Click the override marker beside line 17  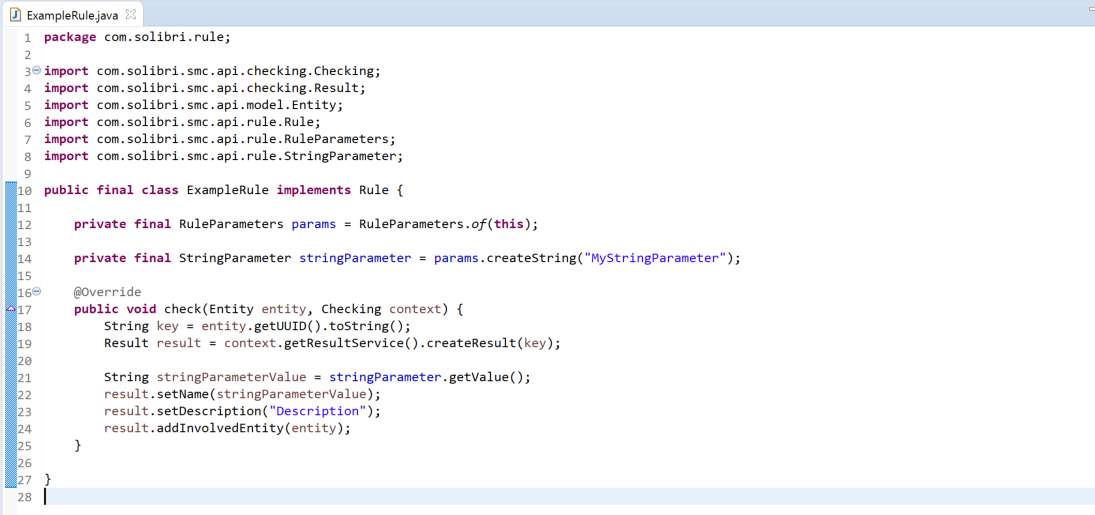pos(11,309)
